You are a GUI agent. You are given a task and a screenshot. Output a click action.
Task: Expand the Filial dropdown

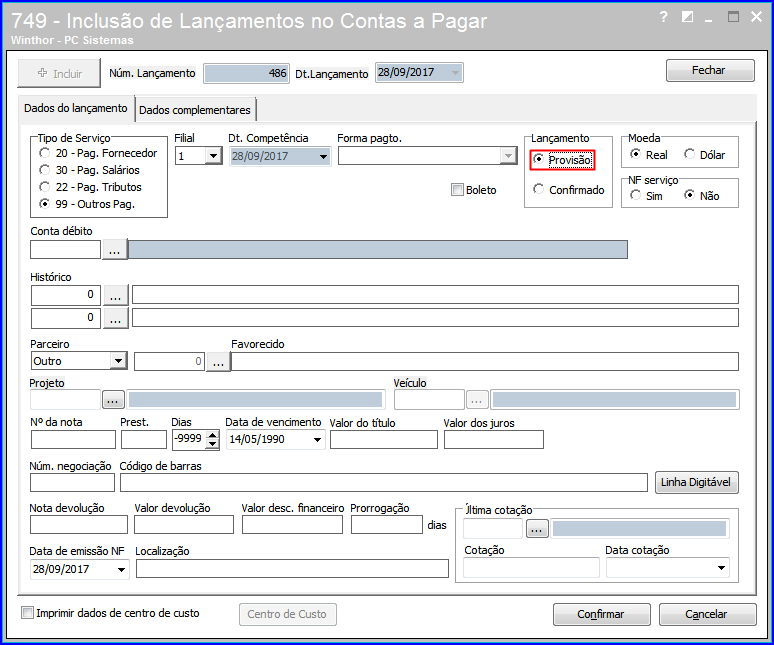[x=213, y=156]
